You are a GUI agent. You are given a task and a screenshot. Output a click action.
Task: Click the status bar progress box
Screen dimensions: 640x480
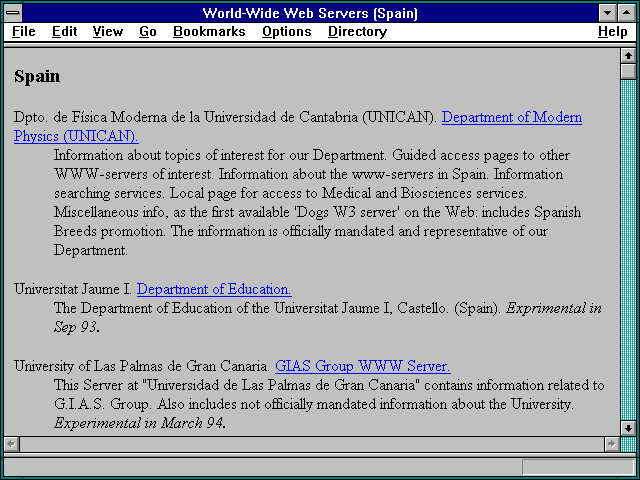pyautogui.click(x=578, y=467)
